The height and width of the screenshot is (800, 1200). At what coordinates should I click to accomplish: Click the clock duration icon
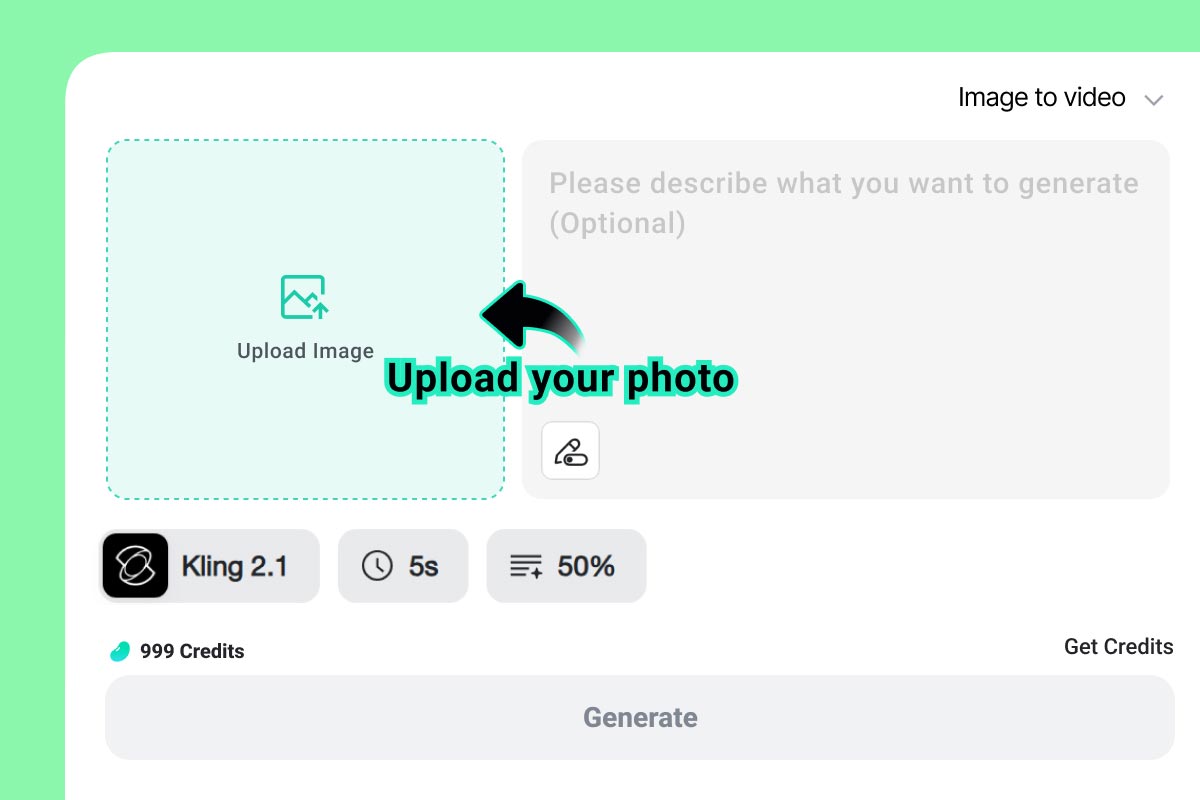pos(377,566)
